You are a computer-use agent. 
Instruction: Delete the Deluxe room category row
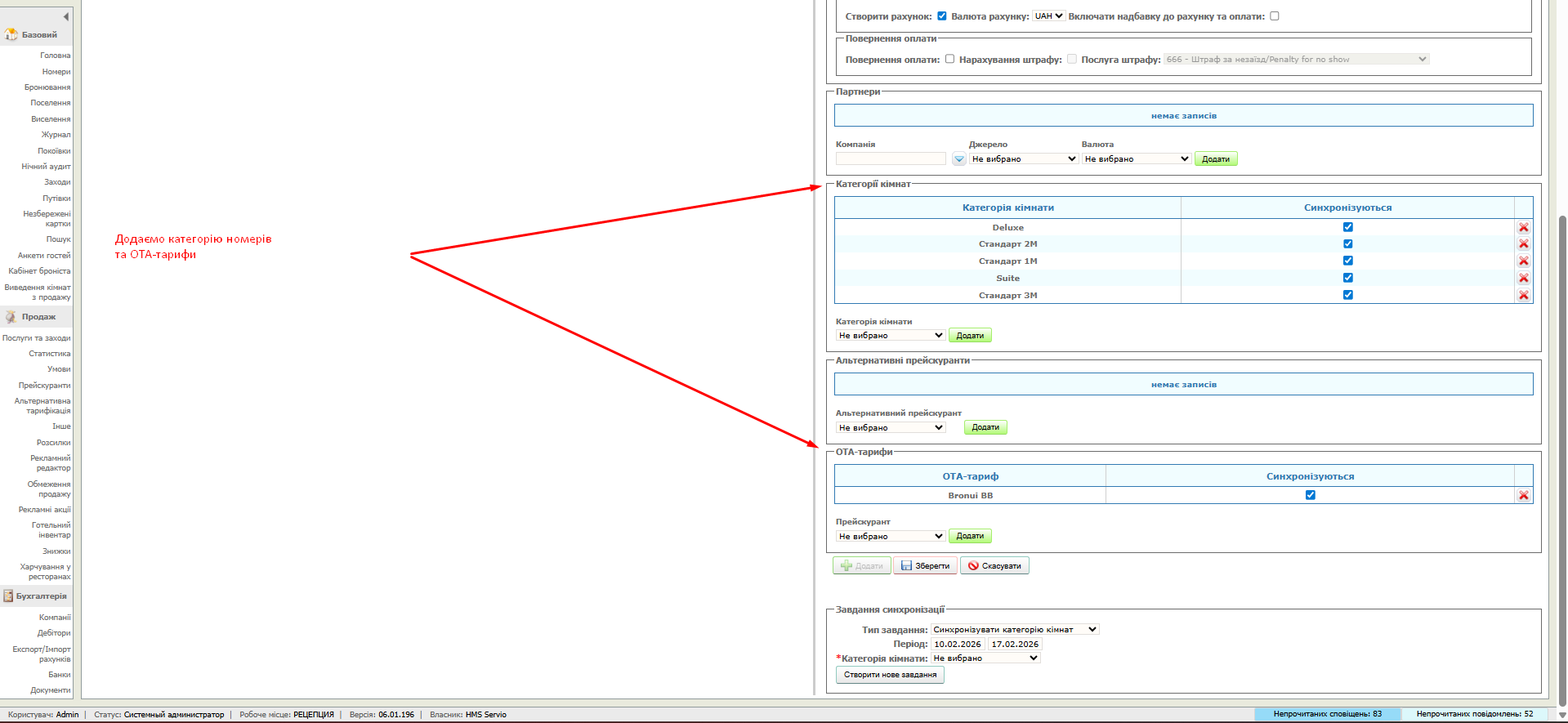(x=1523, y=228)
